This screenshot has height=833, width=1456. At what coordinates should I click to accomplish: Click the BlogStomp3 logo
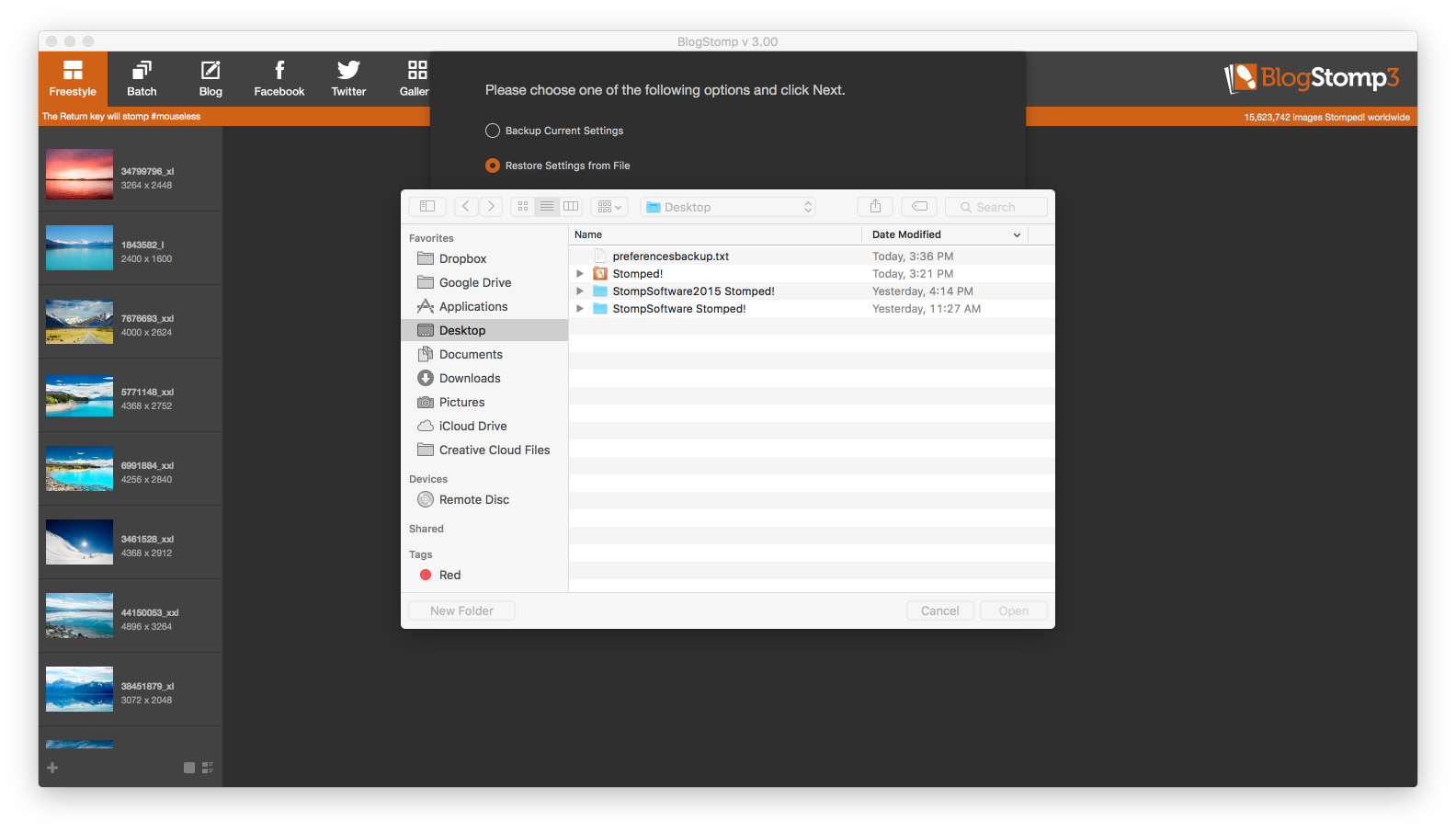1312,78
